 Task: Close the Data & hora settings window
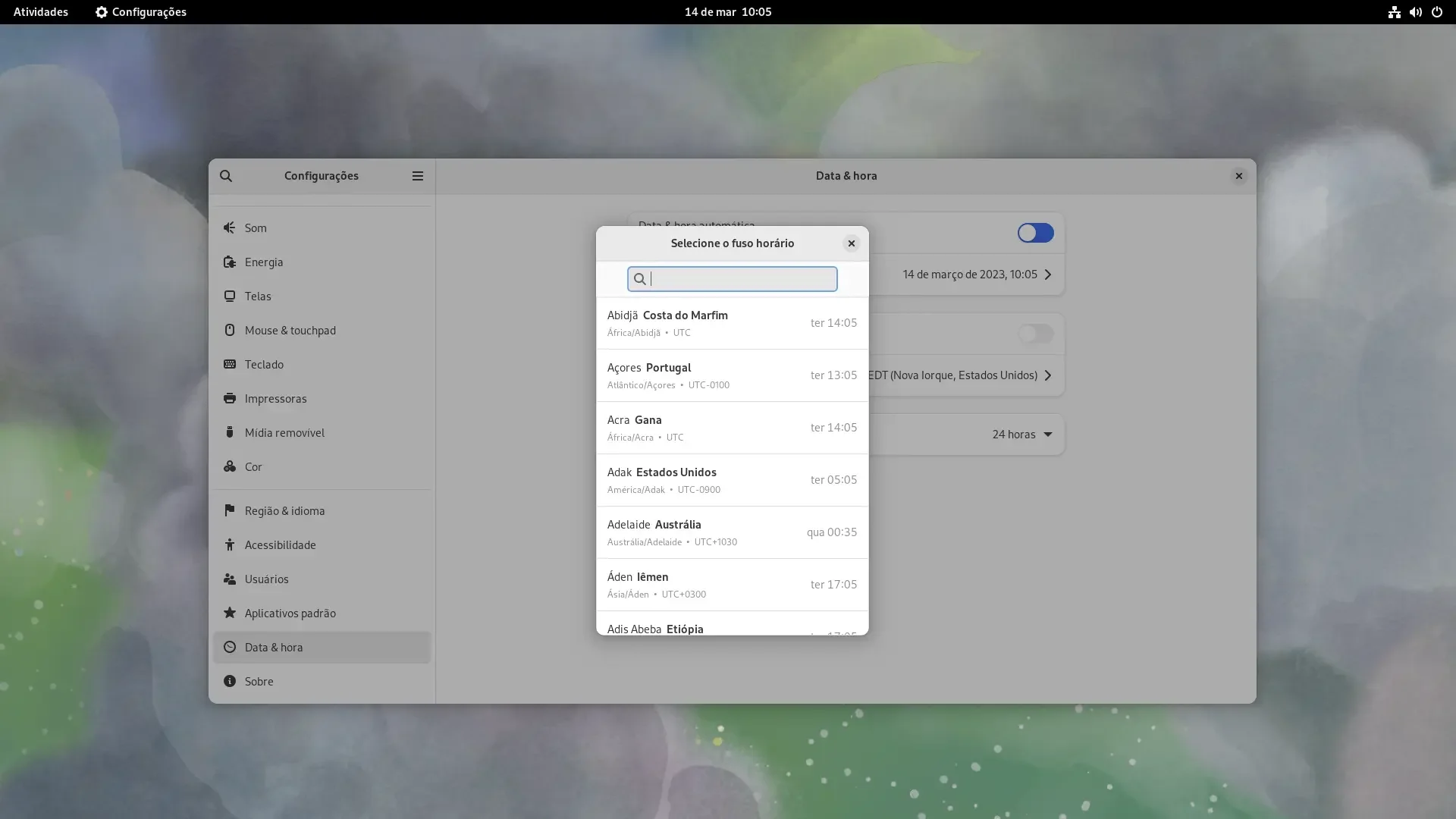click(1238, 176)
